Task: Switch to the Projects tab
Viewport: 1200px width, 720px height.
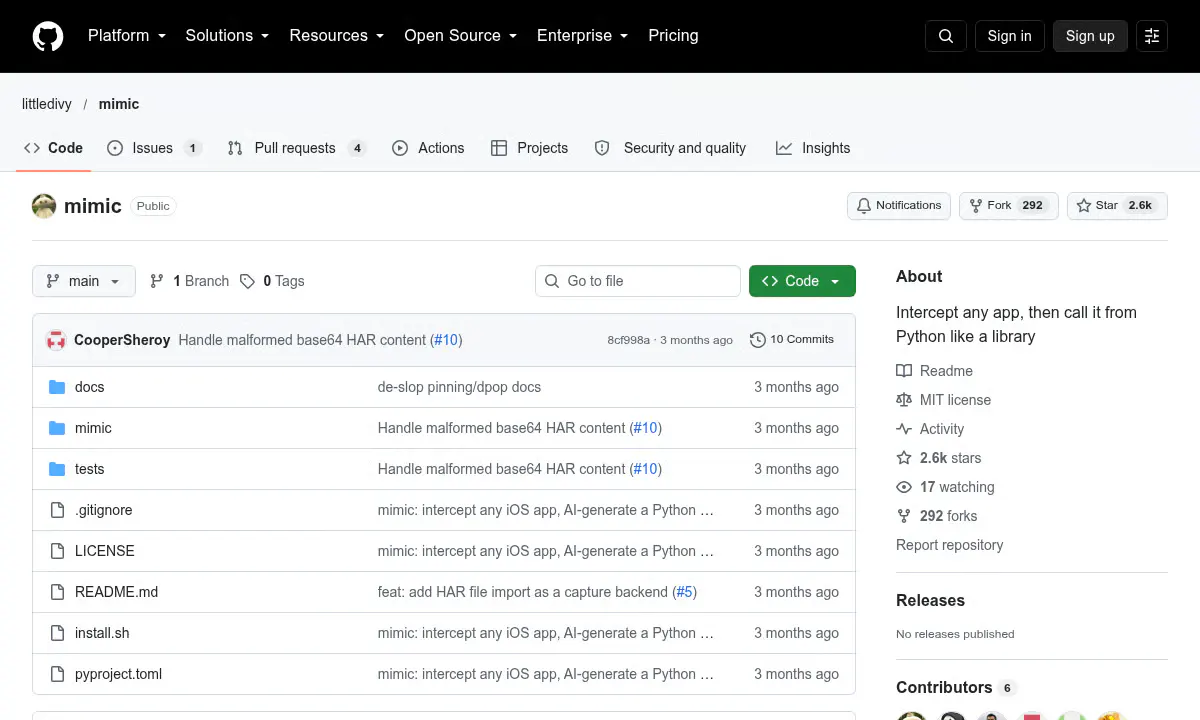Action: (x=530, y=148)
